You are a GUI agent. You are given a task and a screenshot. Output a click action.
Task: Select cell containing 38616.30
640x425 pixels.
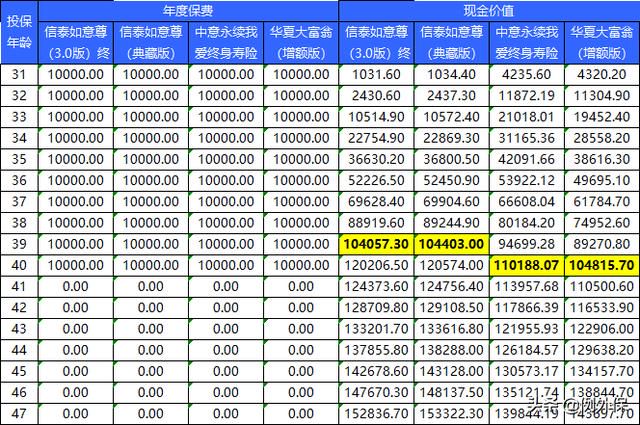[602, 159]
